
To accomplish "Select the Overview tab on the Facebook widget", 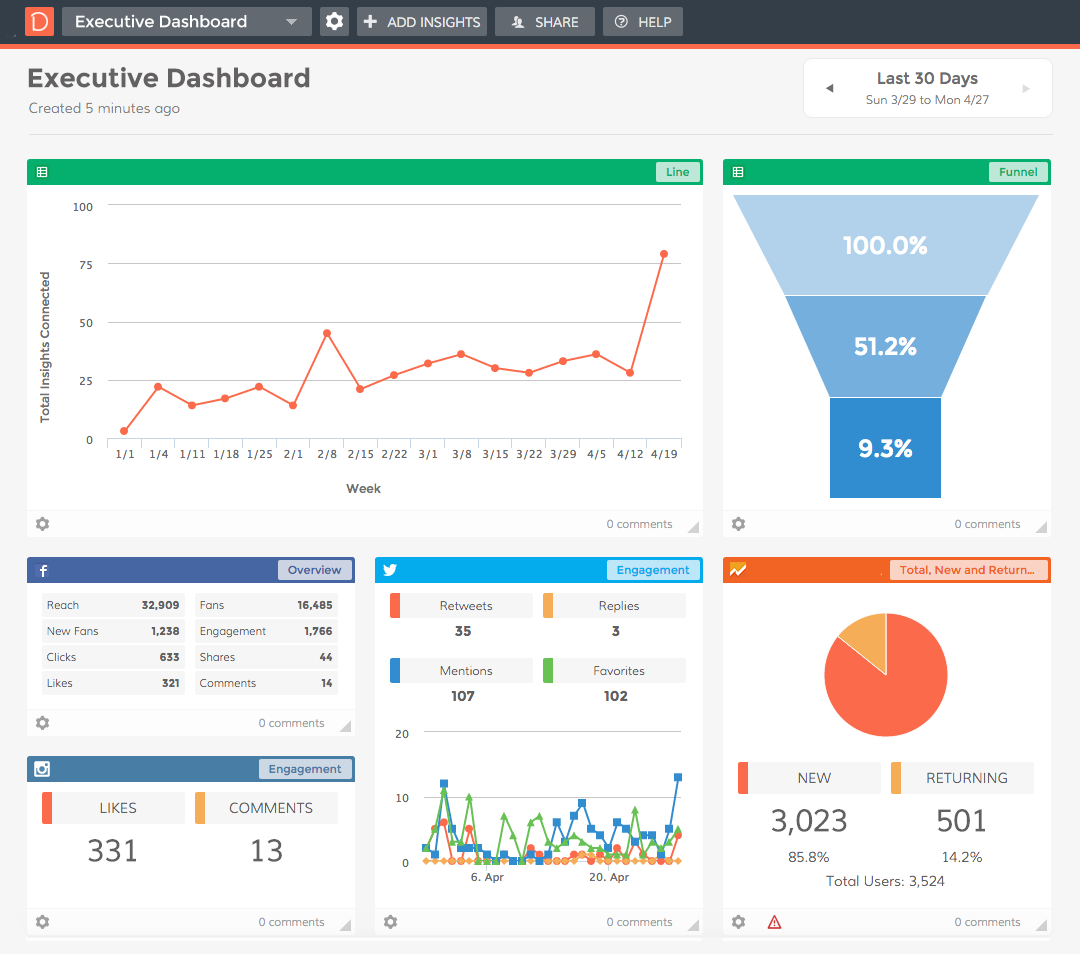I will [314, 569].
